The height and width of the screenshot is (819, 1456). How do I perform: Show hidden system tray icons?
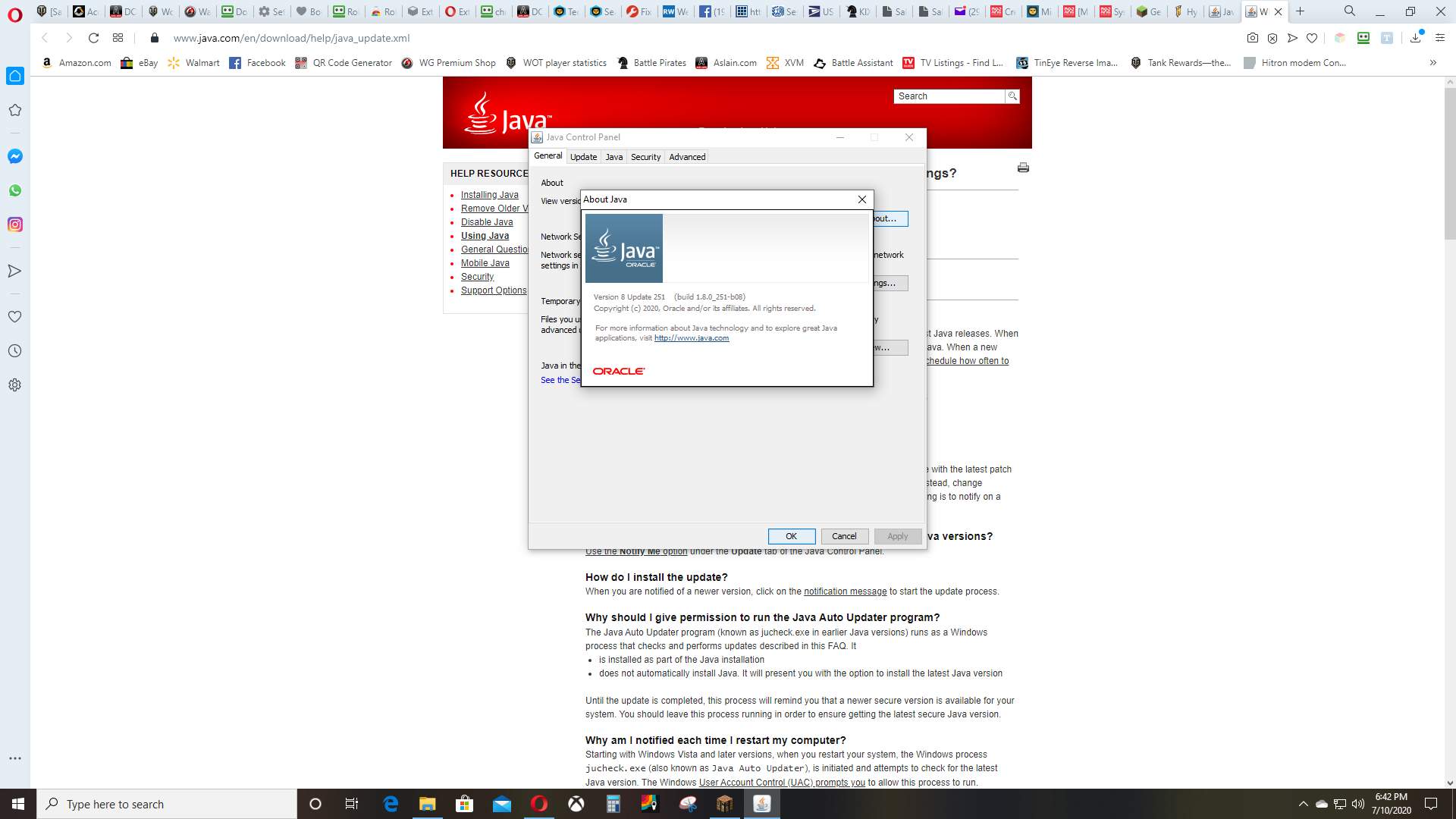[1303, 804]
